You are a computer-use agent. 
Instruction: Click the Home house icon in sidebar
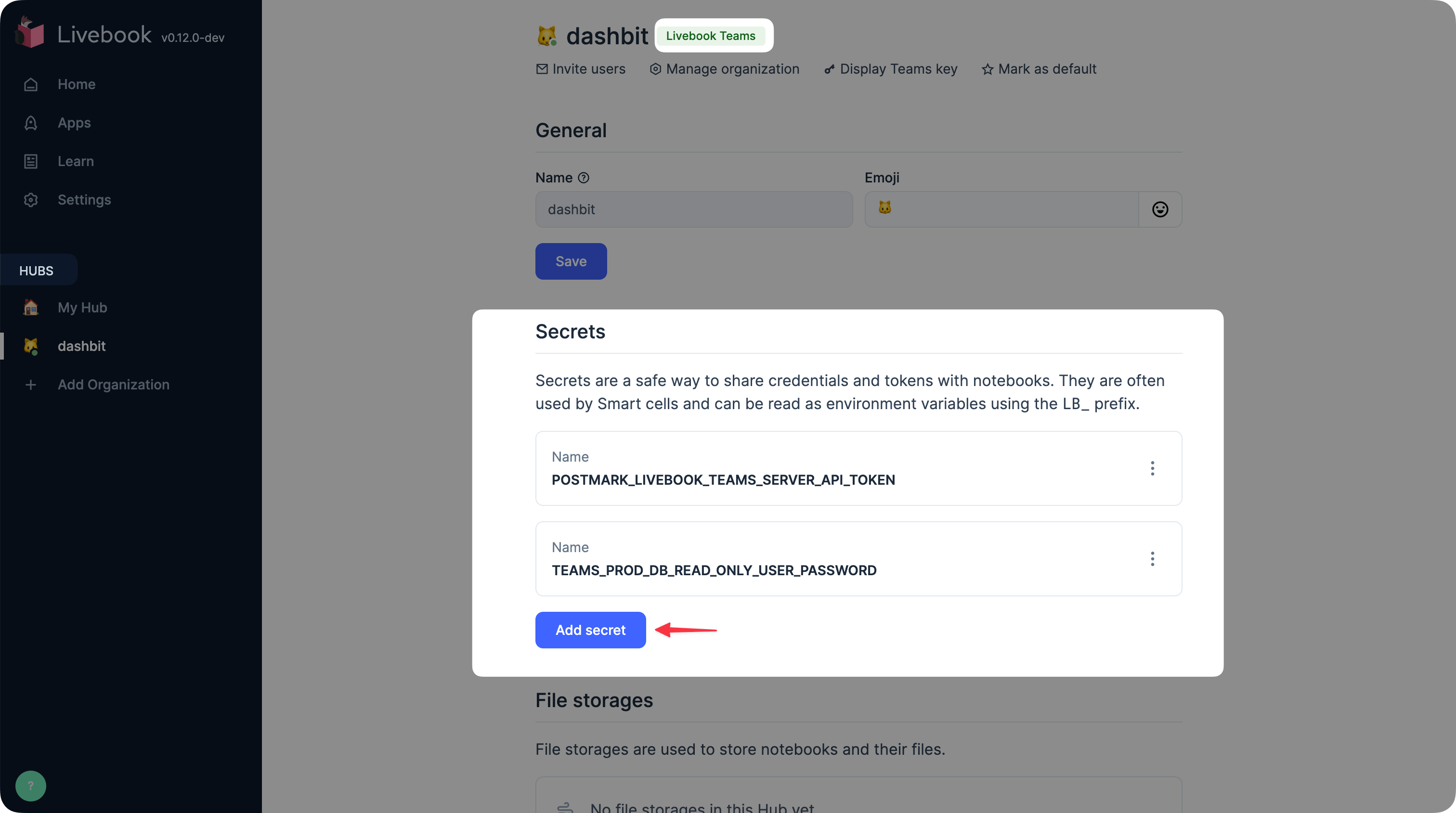pos(31,85)
